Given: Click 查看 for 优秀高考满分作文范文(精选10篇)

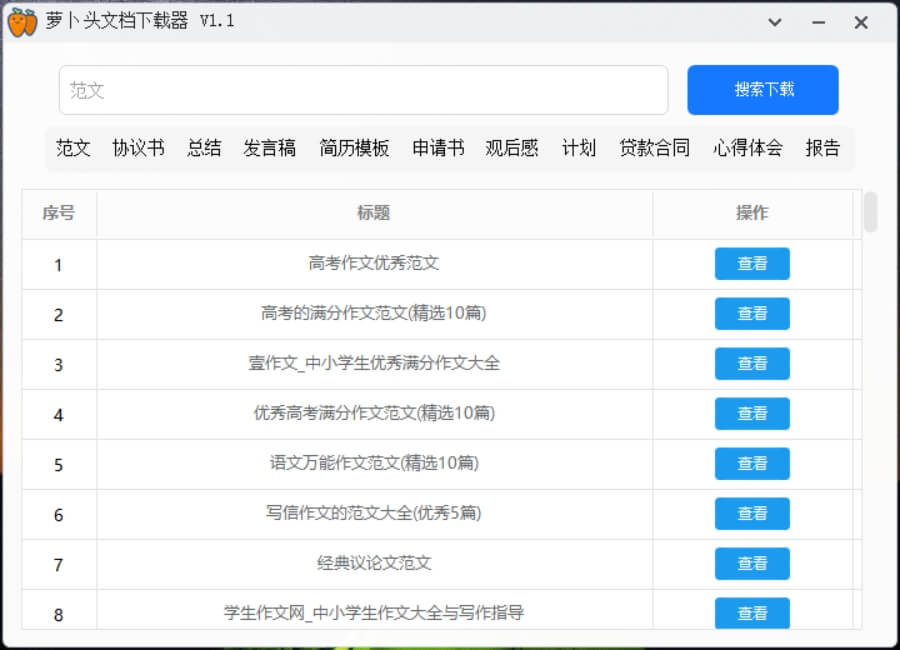Looking at the screenshot, I should [x=752, y=413].
